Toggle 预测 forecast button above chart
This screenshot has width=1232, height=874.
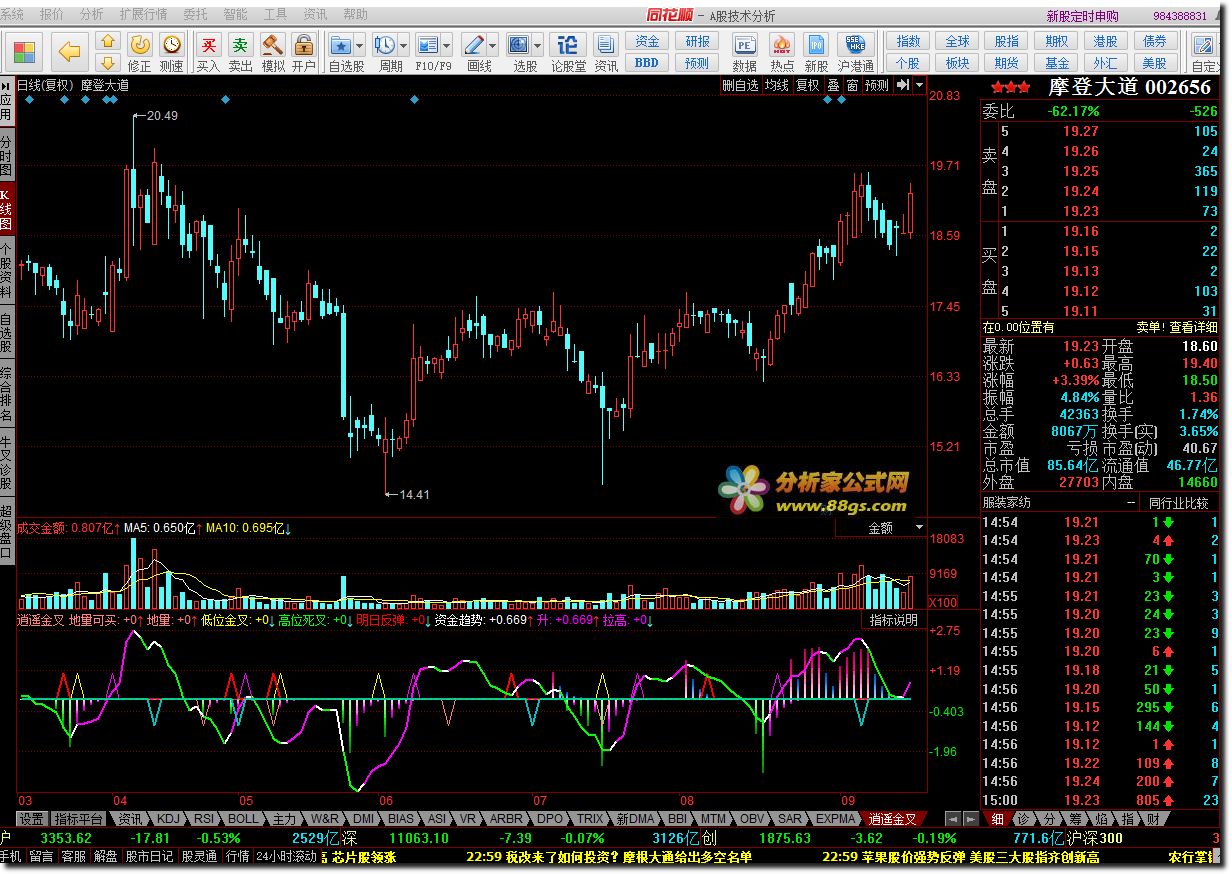877,85
